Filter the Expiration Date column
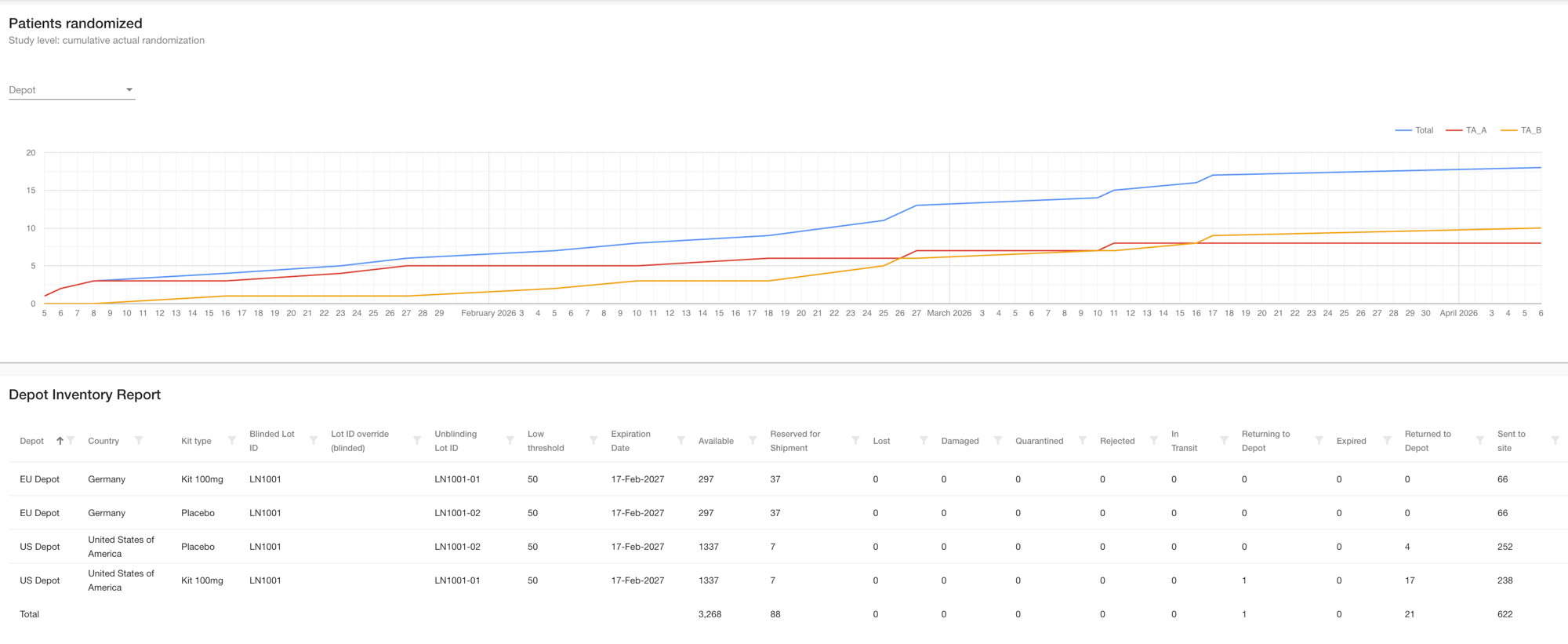 pyautogui.click(x=681, y=441)
